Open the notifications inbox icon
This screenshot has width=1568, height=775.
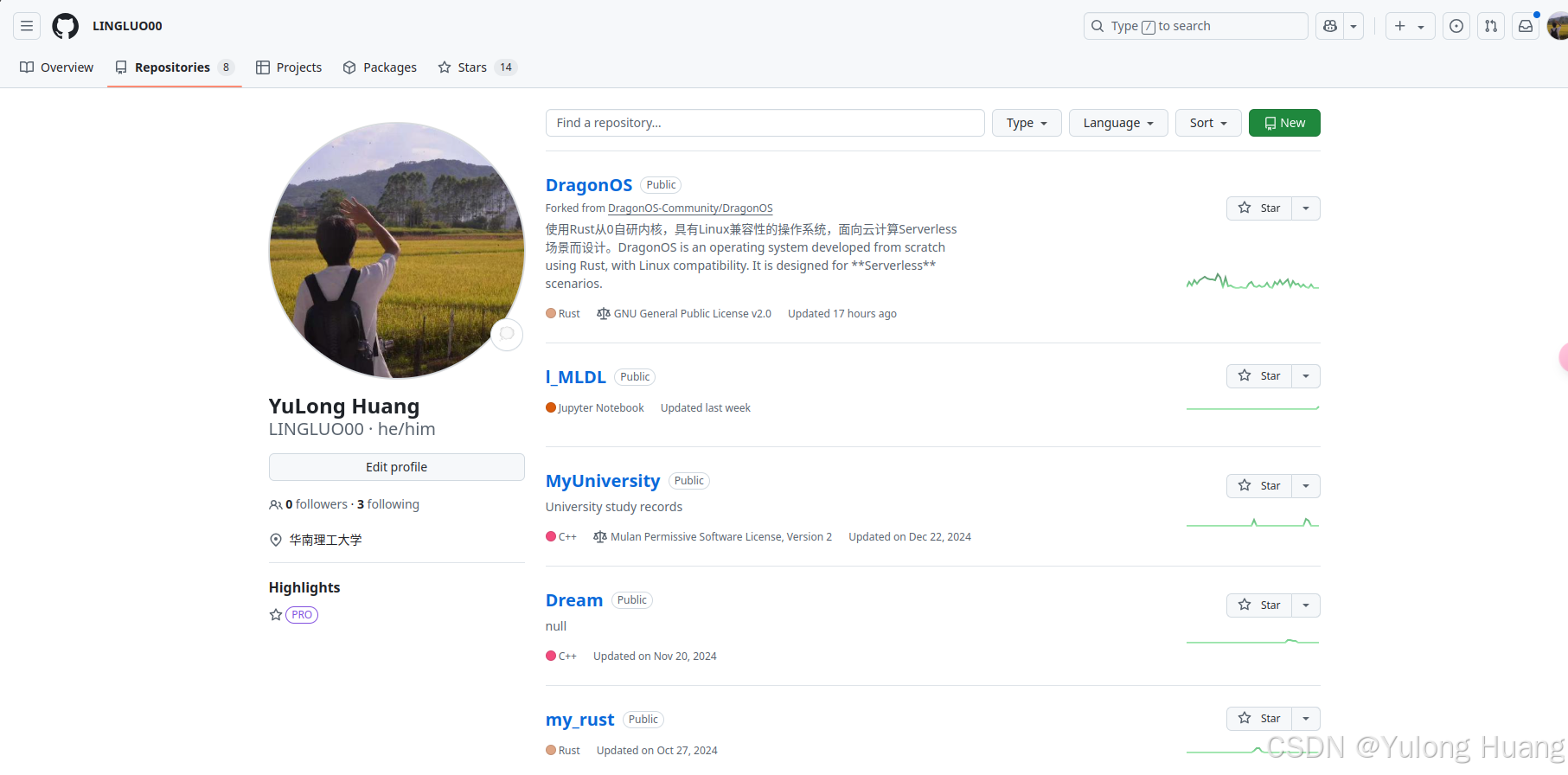1526,26
